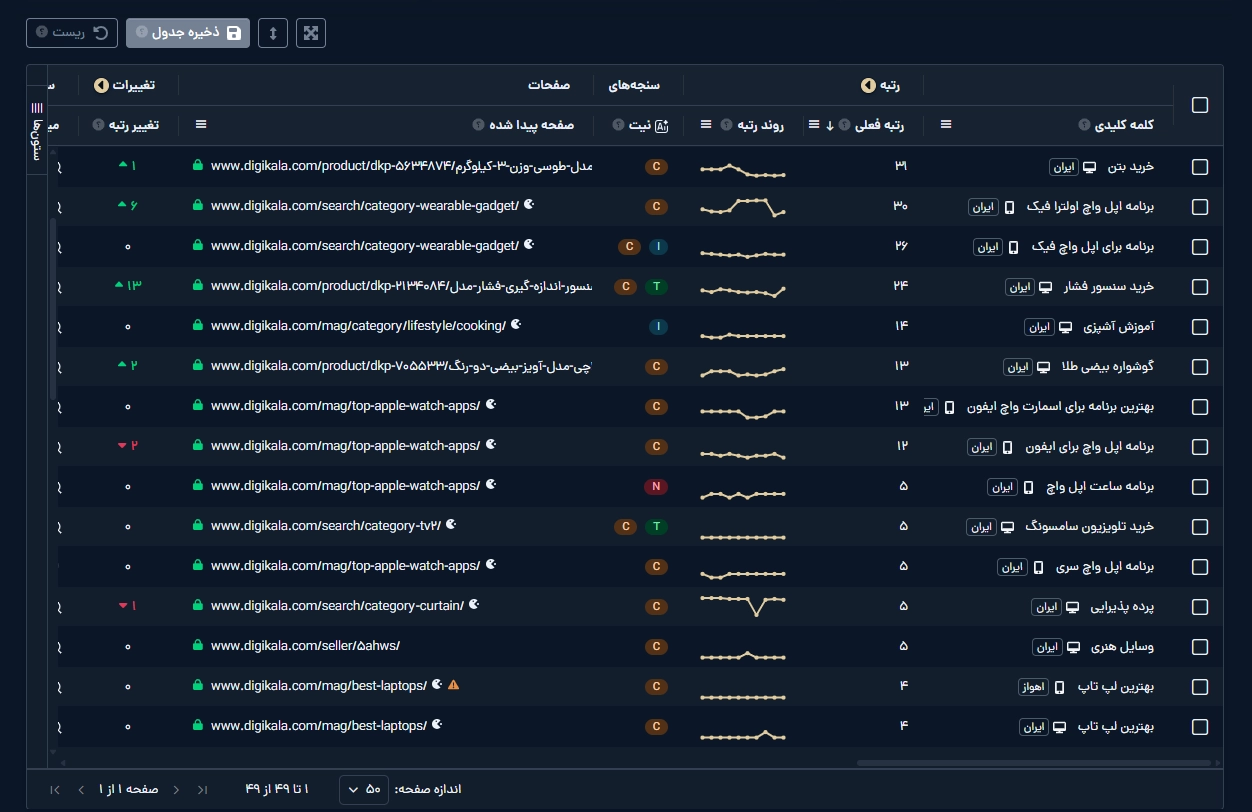Image resolution: width=1252 pixels, height=812 pixels.
Task: Click the T intent badge in خرید تلویزیون سامسونگ row
Action: (656, 527)
